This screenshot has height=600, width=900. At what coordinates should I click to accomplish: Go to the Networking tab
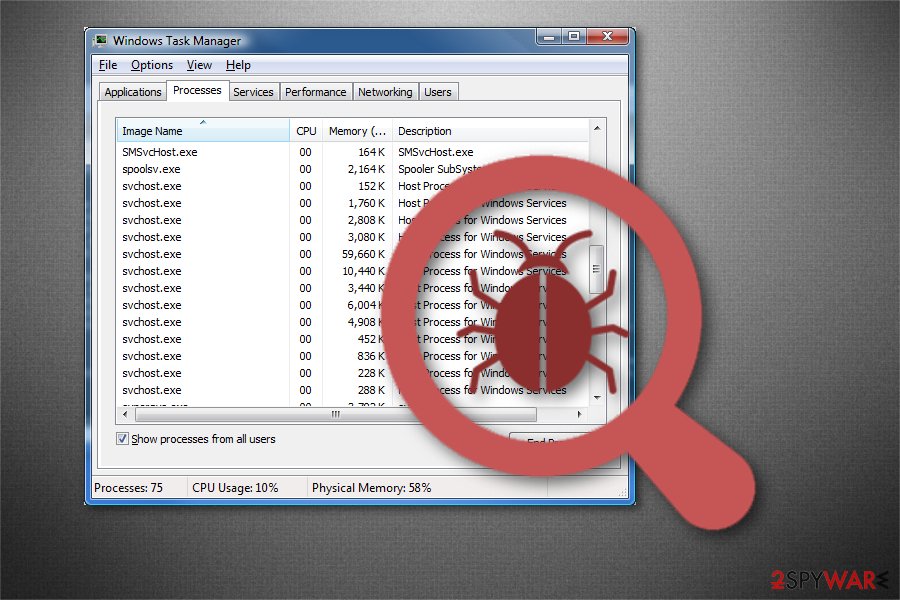pyautogui.click(x=385, y=92)
